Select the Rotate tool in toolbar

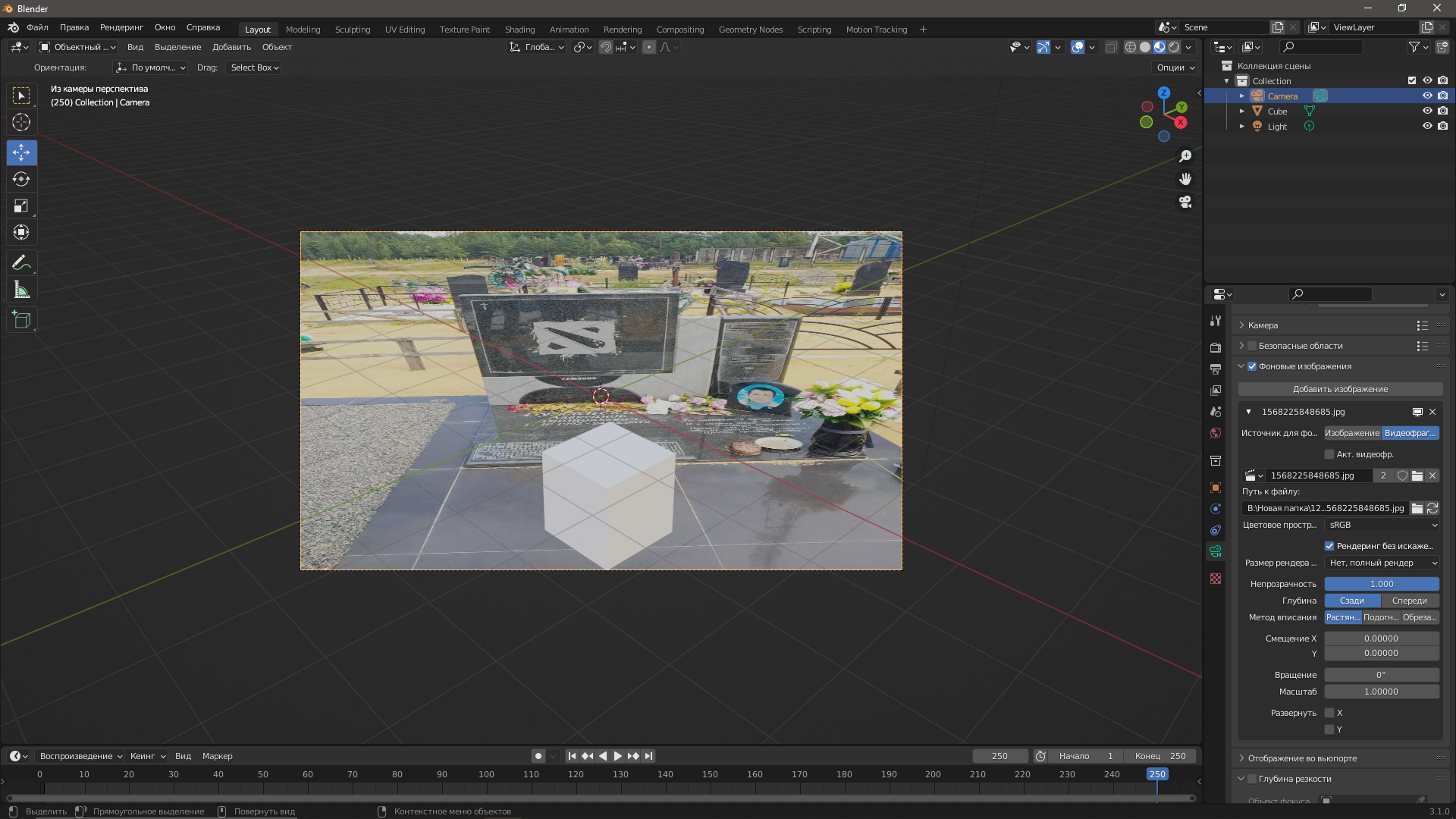pyautogui.click(x=21, y=179)
